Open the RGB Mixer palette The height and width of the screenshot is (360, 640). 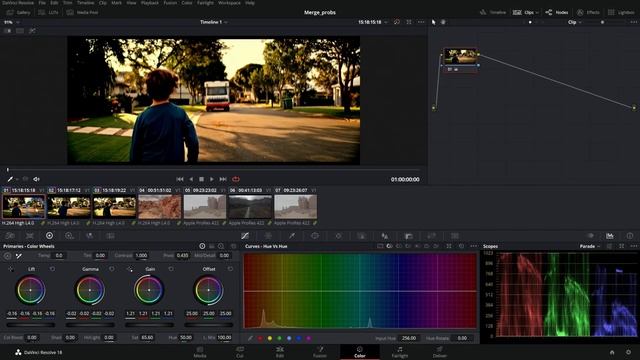pyautogui.click(x=89, y=236)
